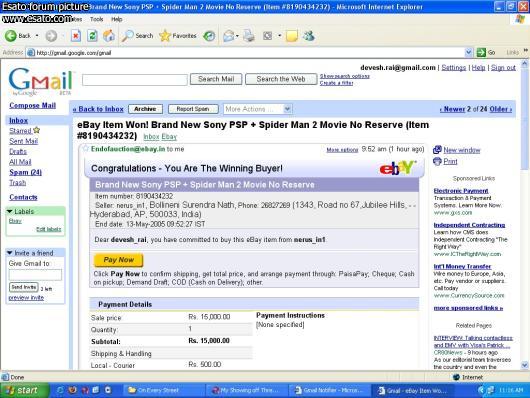
Task: Click the Give Gmail to email field
Action: tap(35, 275)
